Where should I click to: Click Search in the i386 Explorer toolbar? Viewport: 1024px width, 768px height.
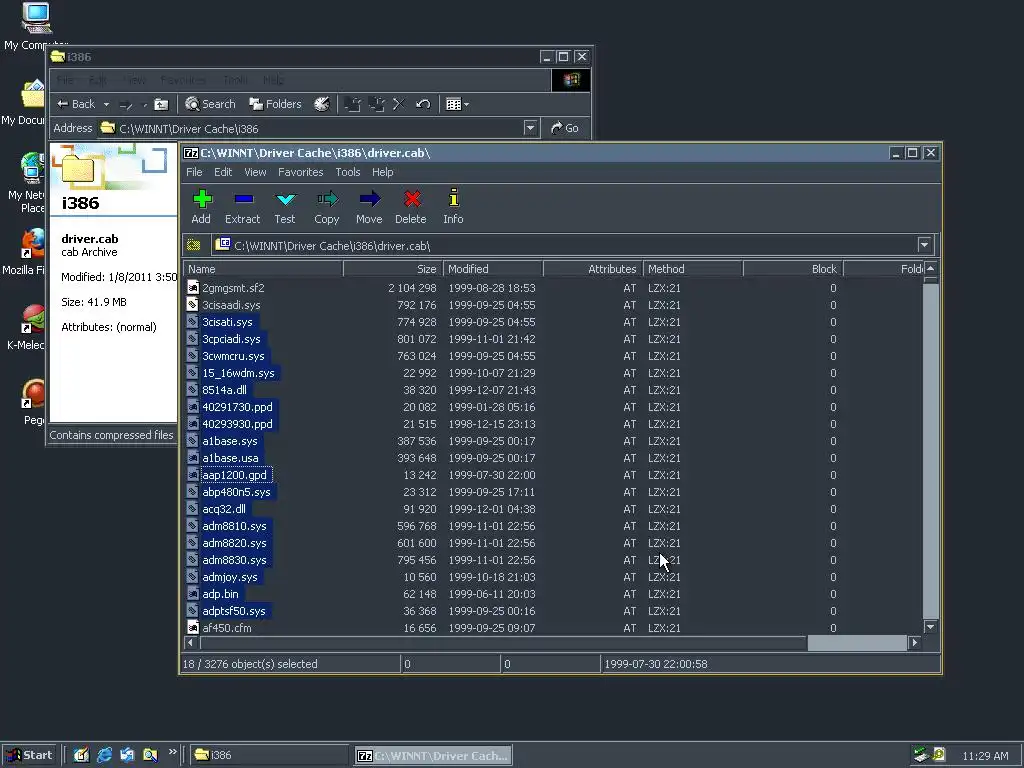coord(210,104)
